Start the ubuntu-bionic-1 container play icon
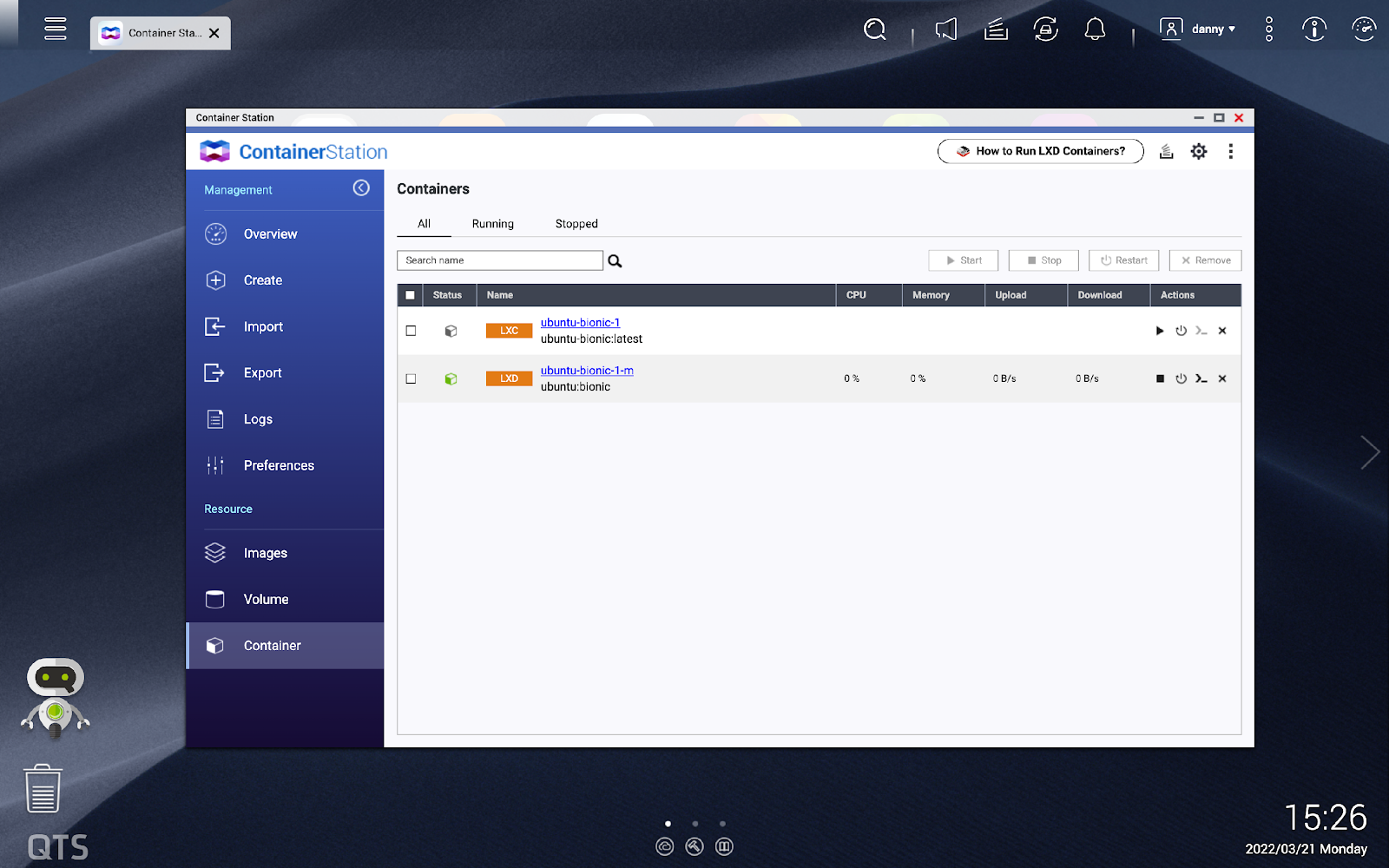Image resolution: width=1389 pixels, height=868 pixels. click(1160, 331)
